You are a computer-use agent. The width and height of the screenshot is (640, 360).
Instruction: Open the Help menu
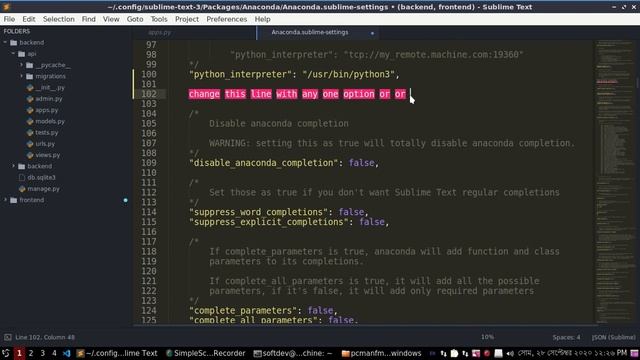(x=262, y=19)
